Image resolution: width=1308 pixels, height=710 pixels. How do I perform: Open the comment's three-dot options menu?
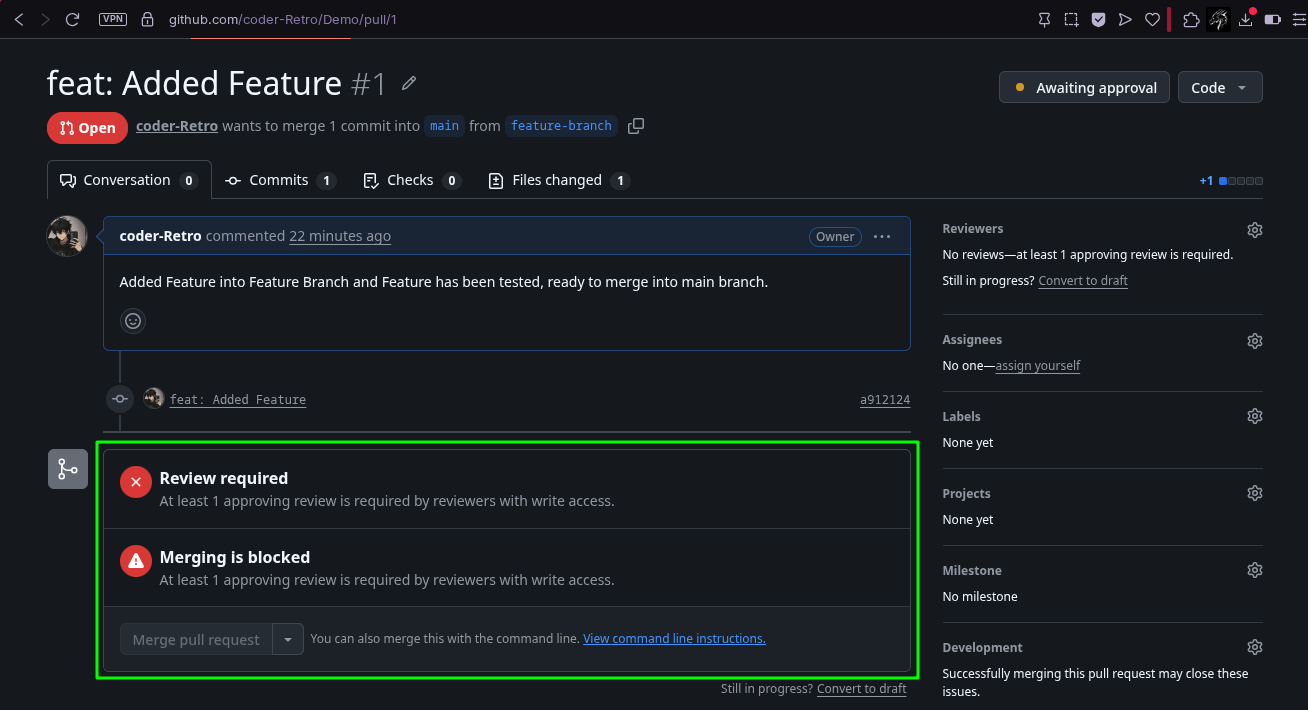click(x=882, y=237)
